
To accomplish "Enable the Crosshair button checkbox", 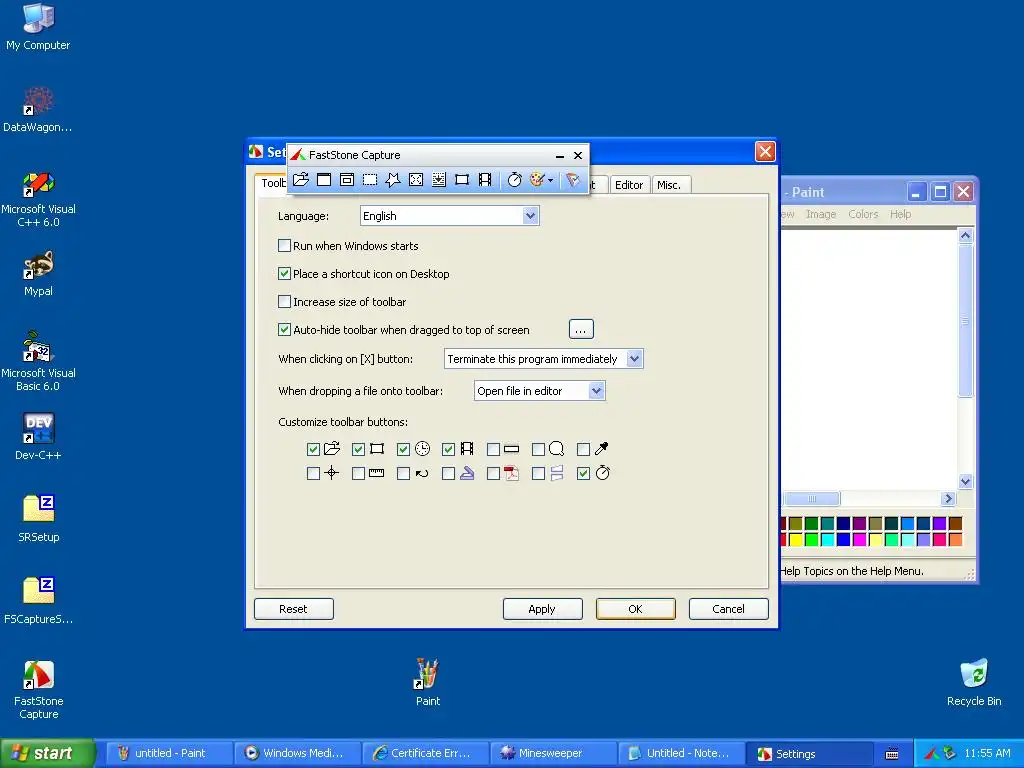I will coord(313,473).
